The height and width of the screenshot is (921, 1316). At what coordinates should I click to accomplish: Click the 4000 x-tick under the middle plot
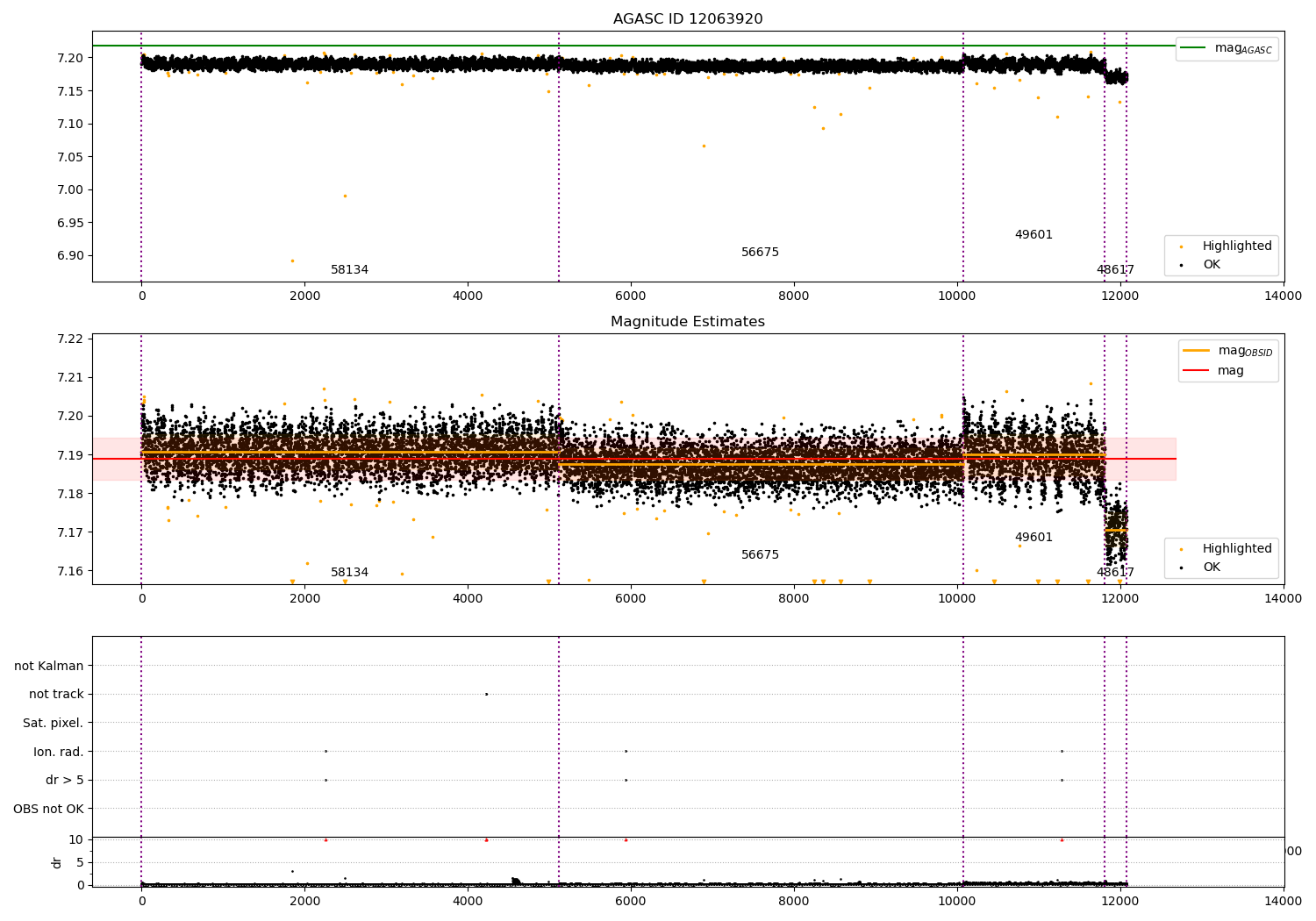tap(468, 598)
